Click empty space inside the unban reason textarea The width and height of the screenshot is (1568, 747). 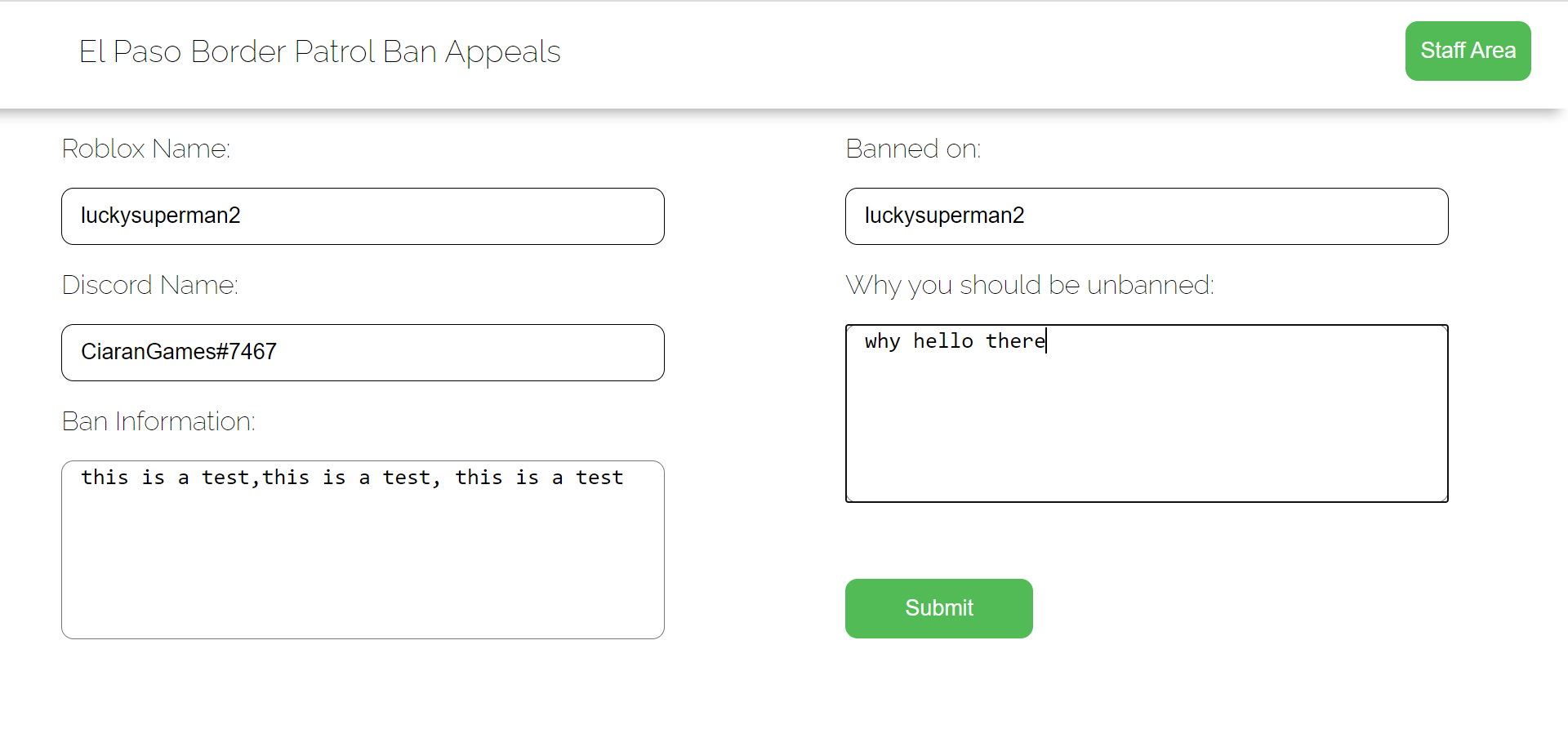tap(1146, 433)
